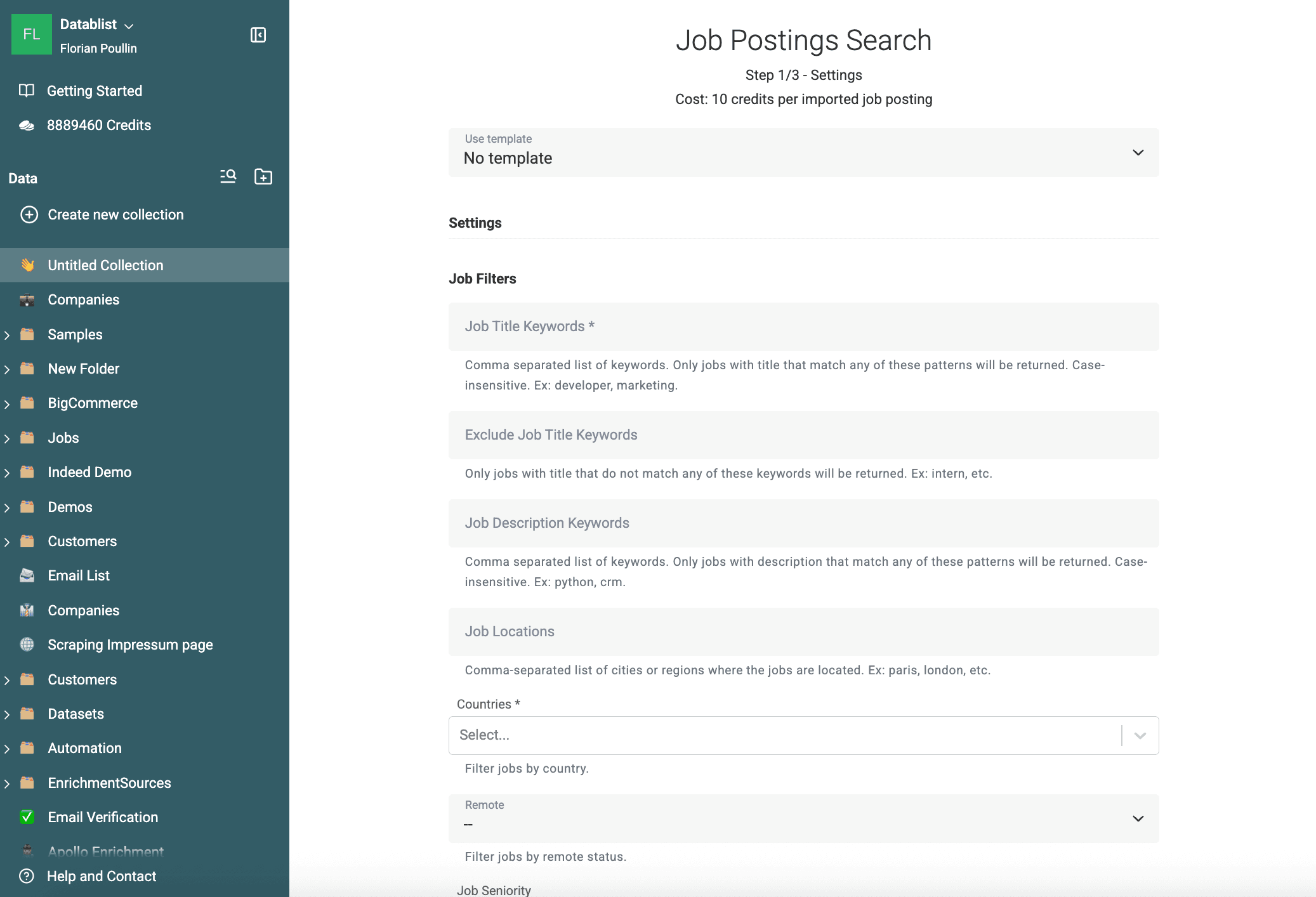The image size is (1316, 897).
Task: Expand the Jobs folder
Action: click(x=6, y=438)
